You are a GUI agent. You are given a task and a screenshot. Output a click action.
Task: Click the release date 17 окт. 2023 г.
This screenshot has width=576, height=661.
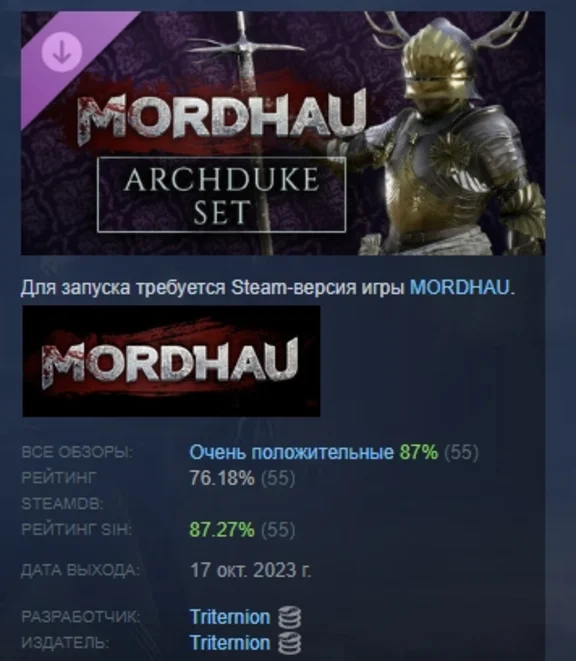point(250,570)
